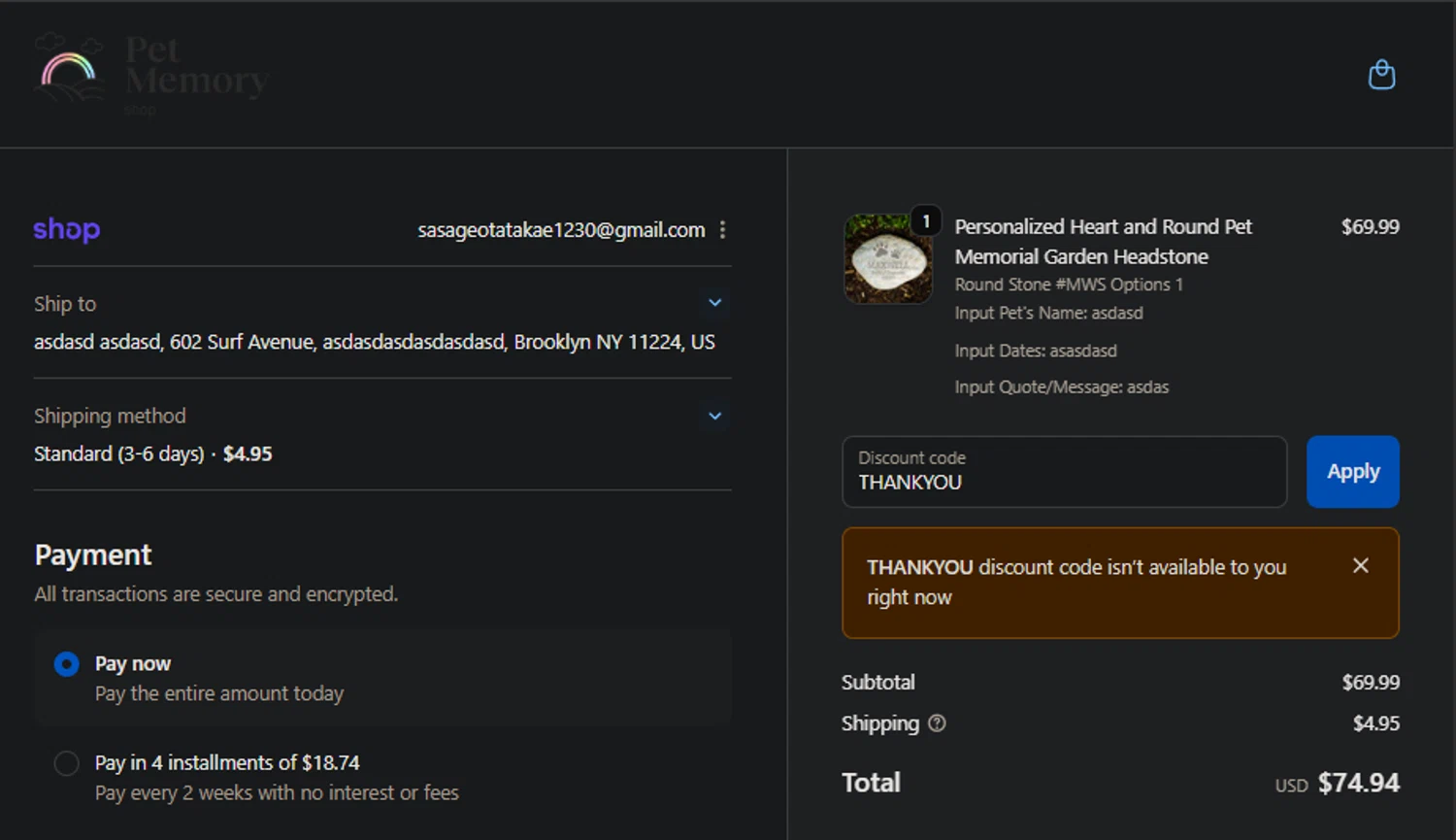Apply the discount code
The image size is (1456, 840).
pyautogui.click(x=1353, y=472)
